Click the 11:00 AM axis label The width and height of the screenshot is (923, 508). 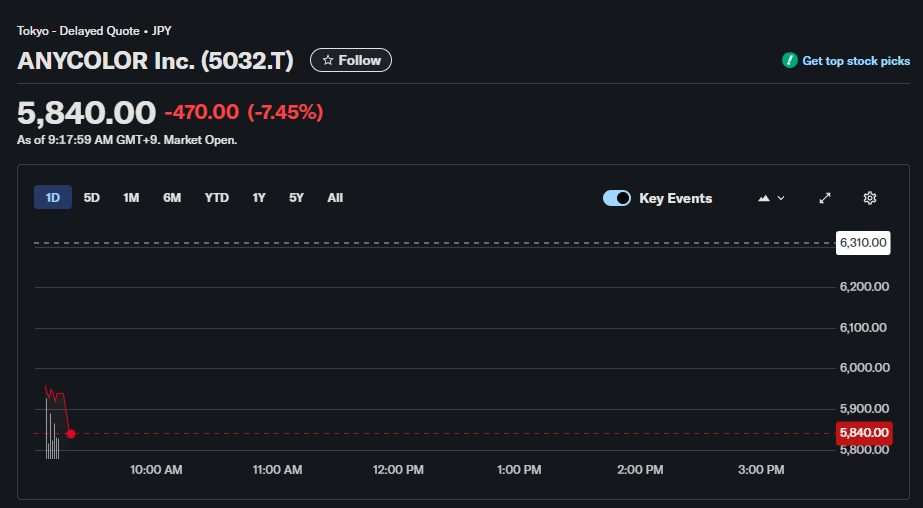[x=277, y=470]
